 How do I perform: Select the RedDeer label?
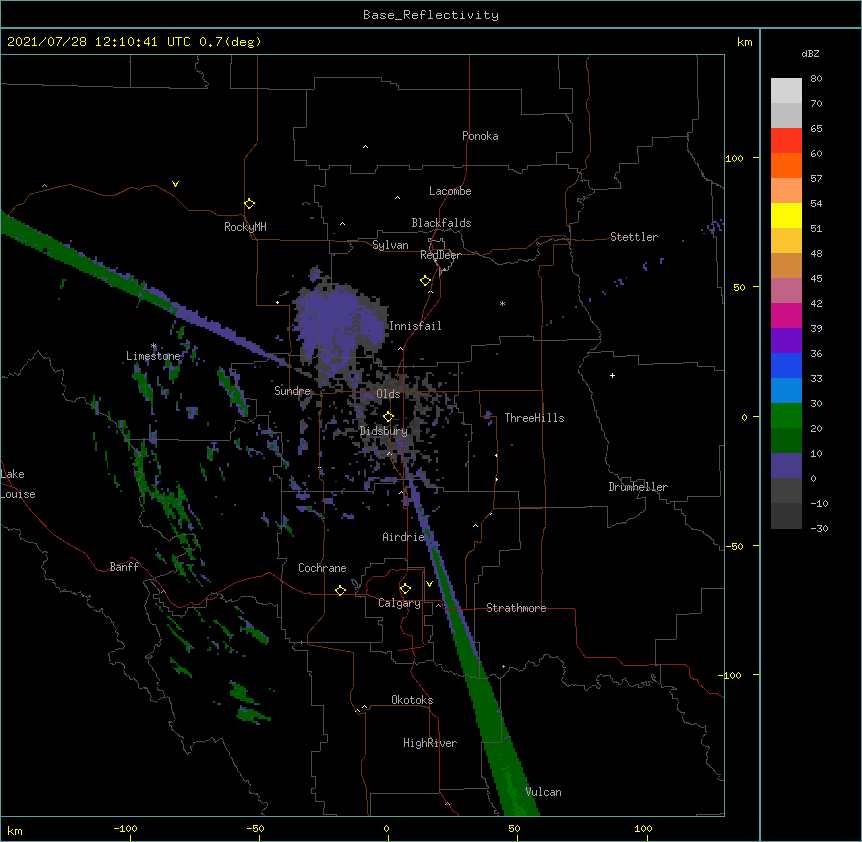point(440,255)
